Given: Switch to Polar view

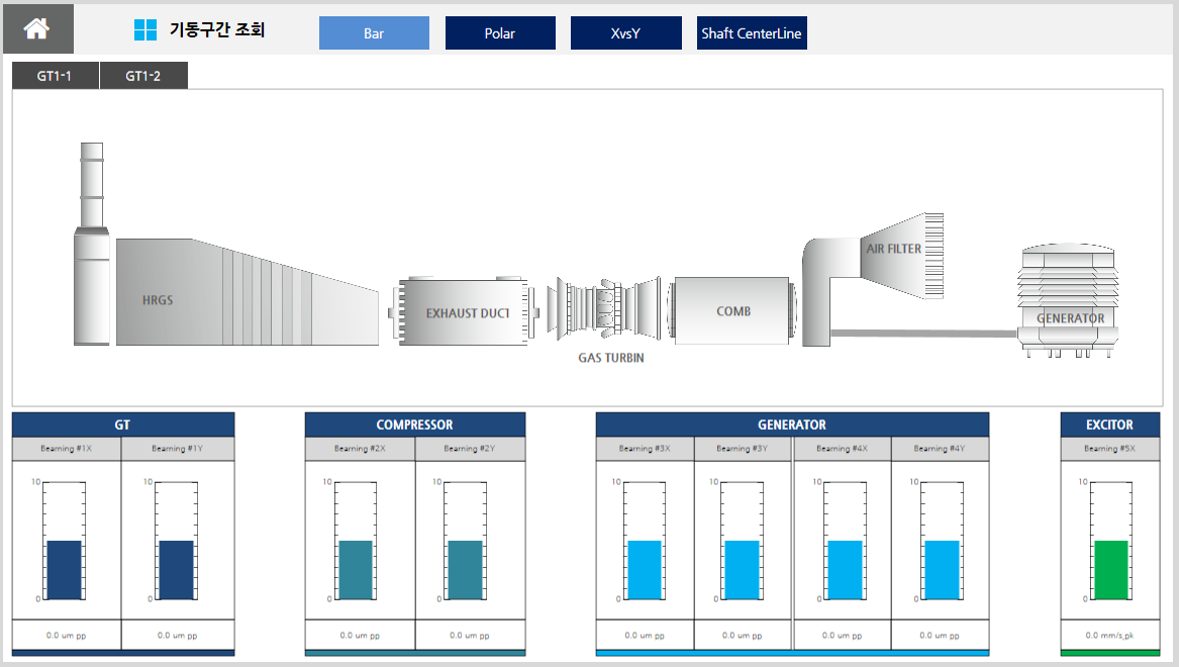Looking at the screenshot, I should click(500, 33).
